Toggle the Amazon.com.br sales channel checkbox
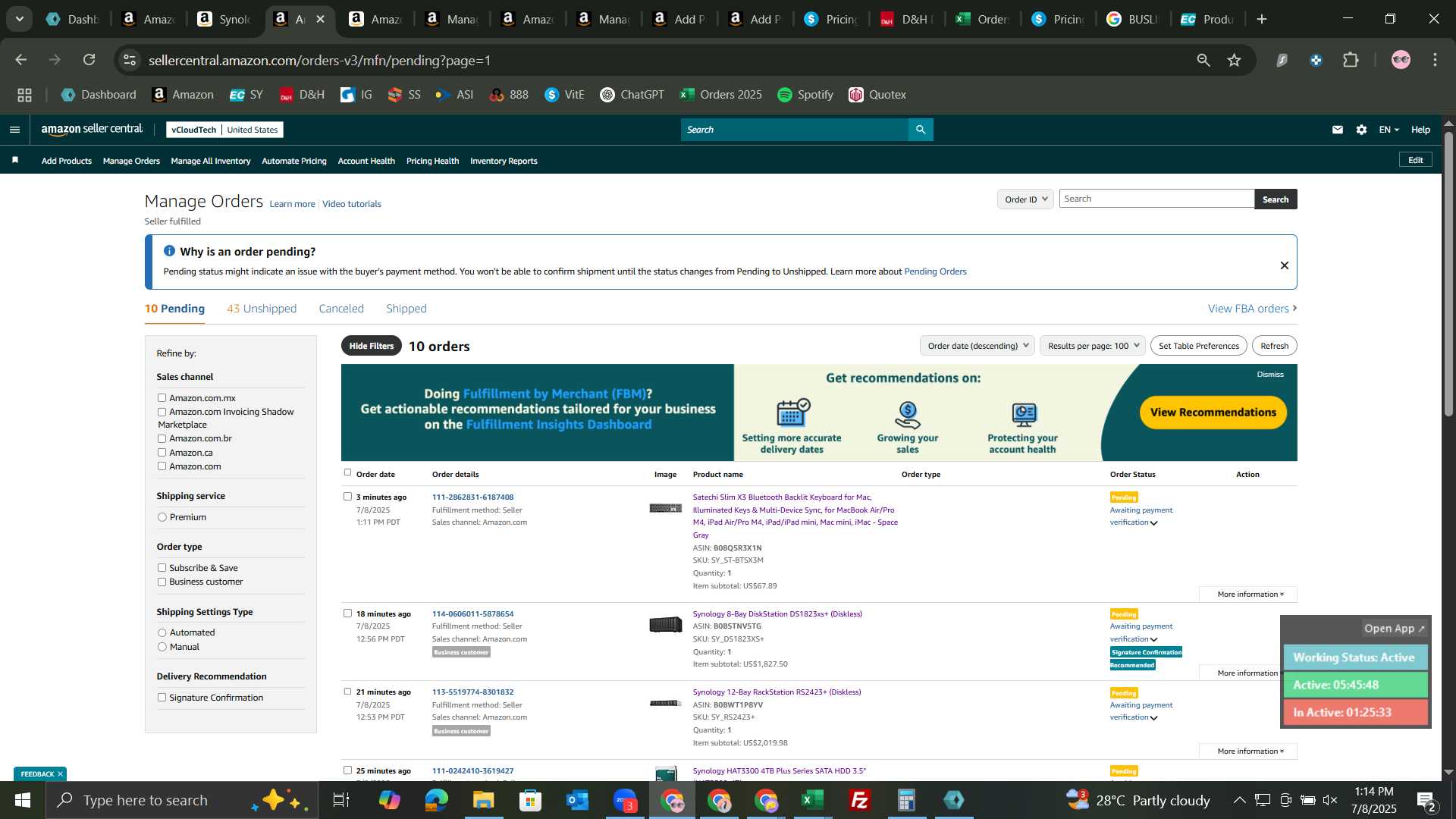 pos(162,438)
